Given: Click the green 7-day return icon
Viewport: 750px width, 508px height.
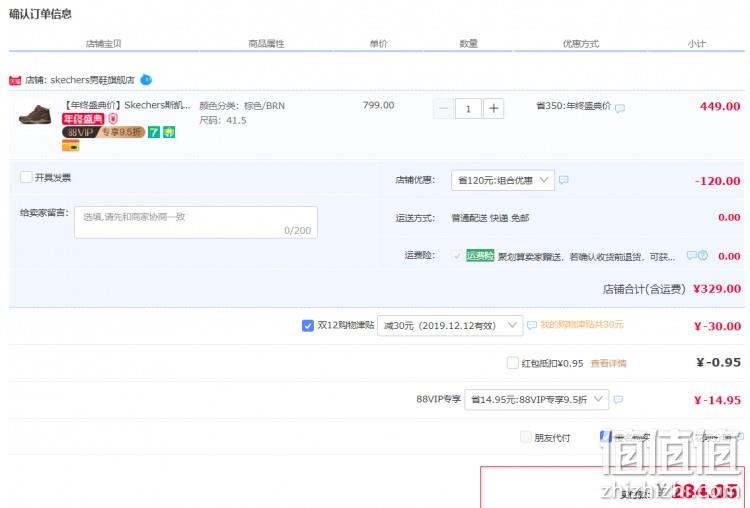Looking at the screenshot, I should (x=154, y=132).
